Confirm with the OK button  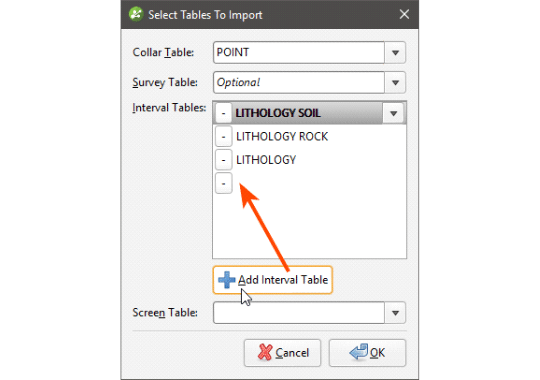point(367,353)
